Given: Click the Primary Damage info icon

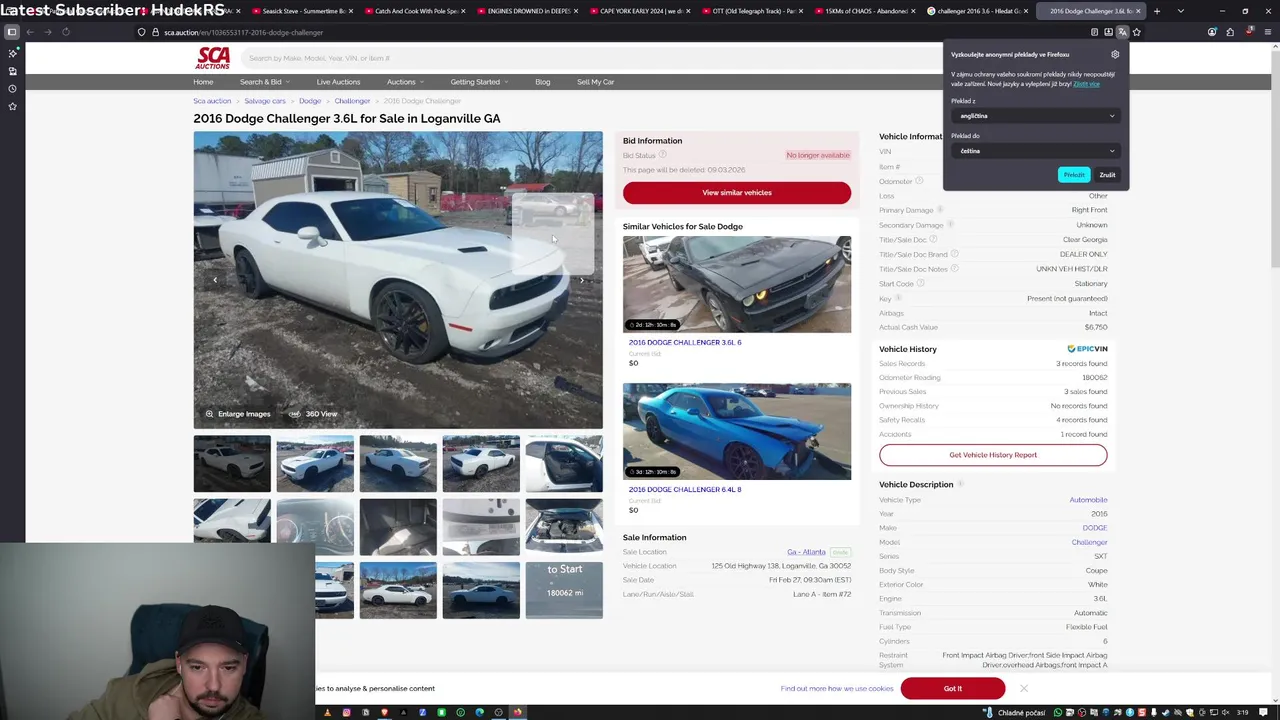Looking at the screenshot, I should coord(940,210).
